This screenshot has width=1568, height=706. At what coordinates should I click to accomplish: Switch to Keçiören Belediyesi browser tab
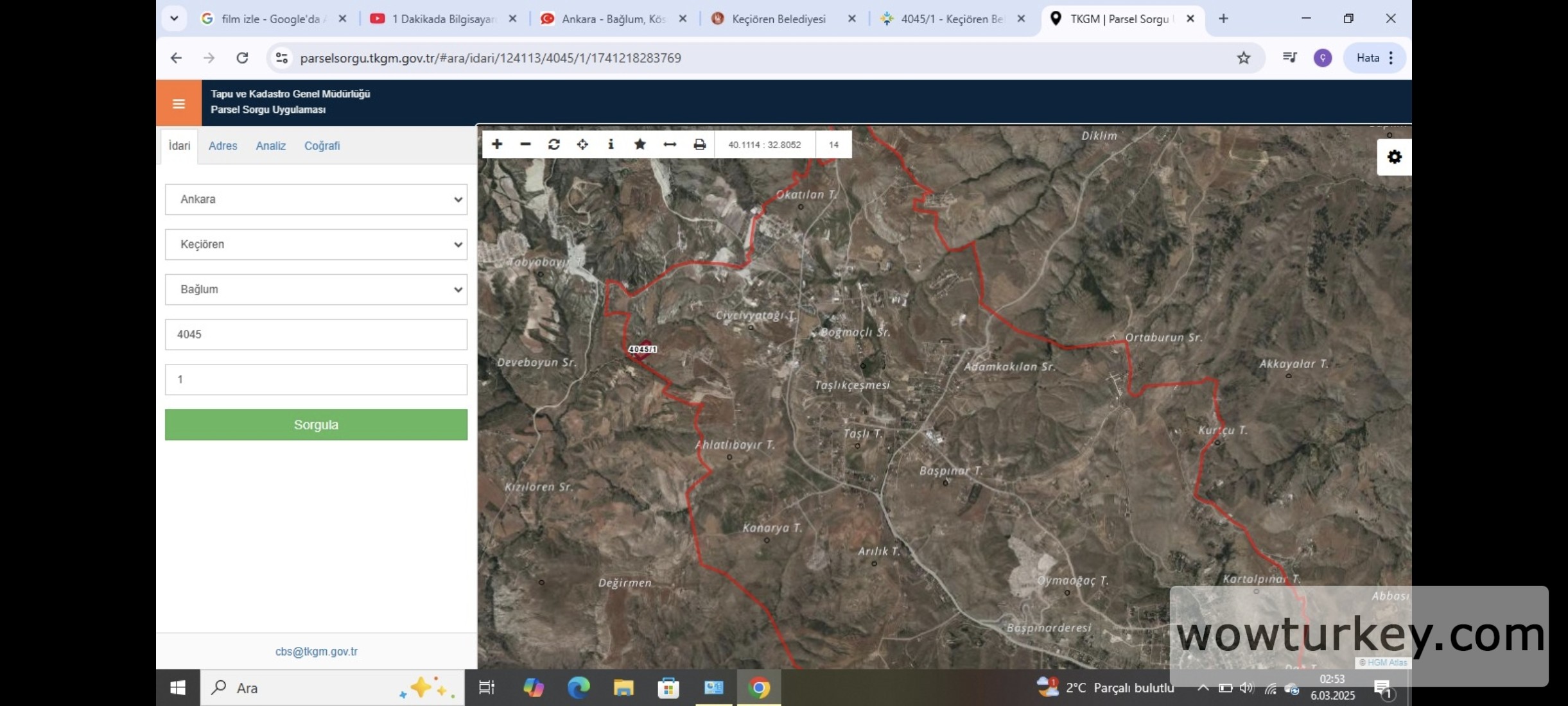(x=778, y=19)
